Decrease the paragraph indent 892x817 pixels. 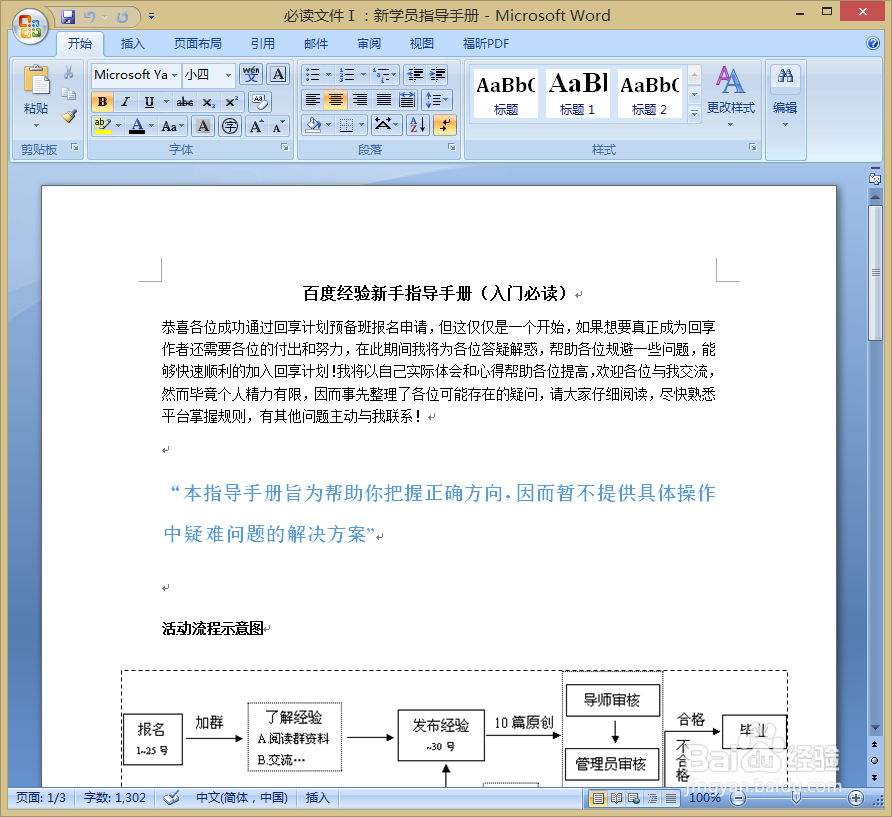coord(415,75)
